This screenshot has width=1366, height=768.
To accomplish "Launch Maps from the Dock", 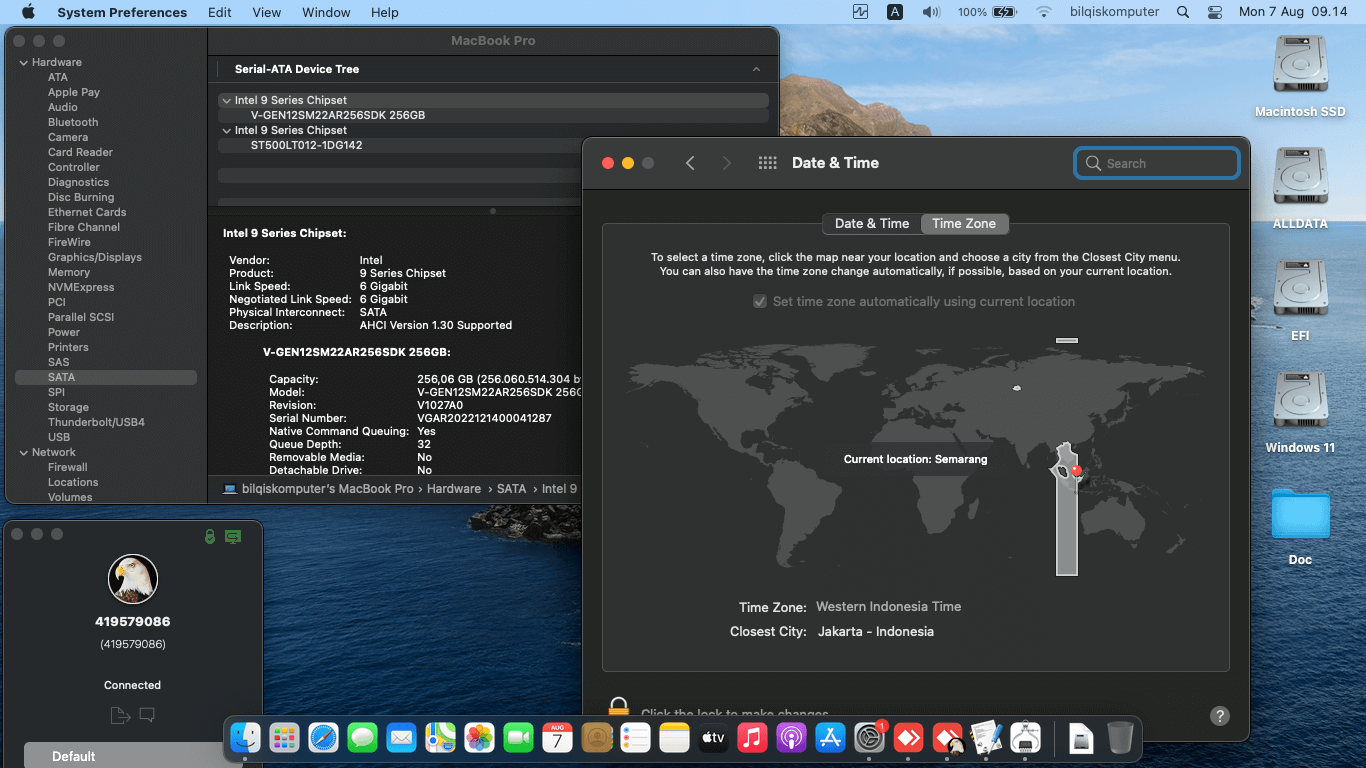I will (441, 738).
